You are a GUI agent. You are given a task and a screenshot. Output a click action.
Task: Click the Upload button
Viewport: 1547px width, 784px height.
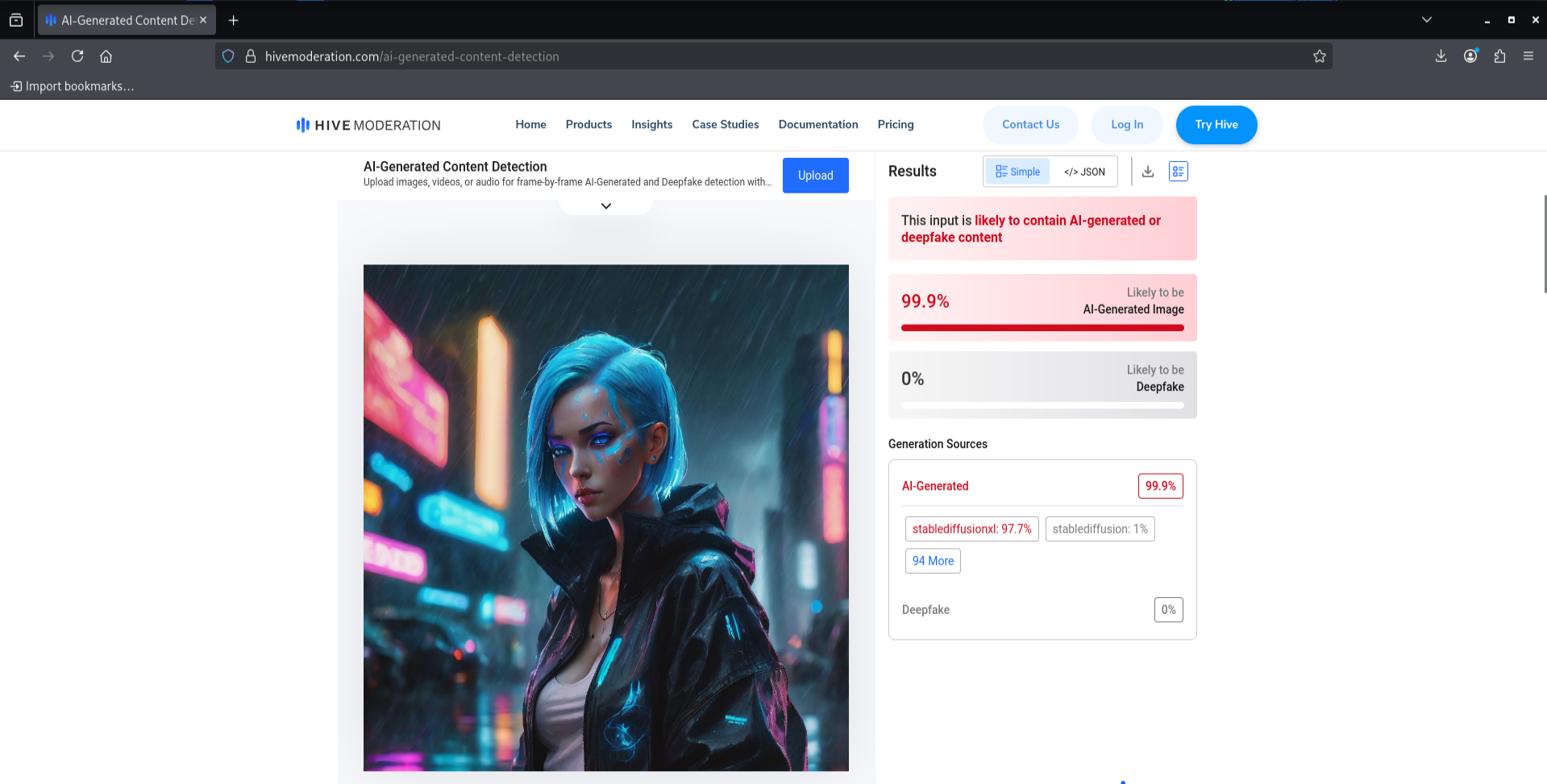point(816,176)
